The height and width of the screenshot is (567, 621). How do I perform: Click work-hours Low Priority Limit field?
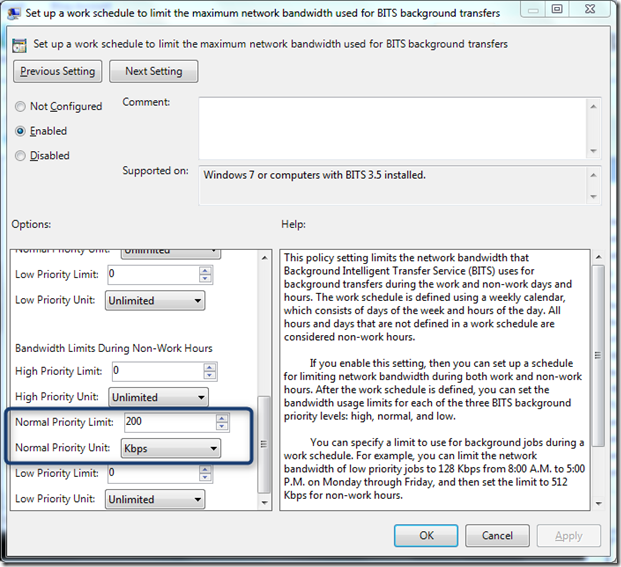pos(153,274)
